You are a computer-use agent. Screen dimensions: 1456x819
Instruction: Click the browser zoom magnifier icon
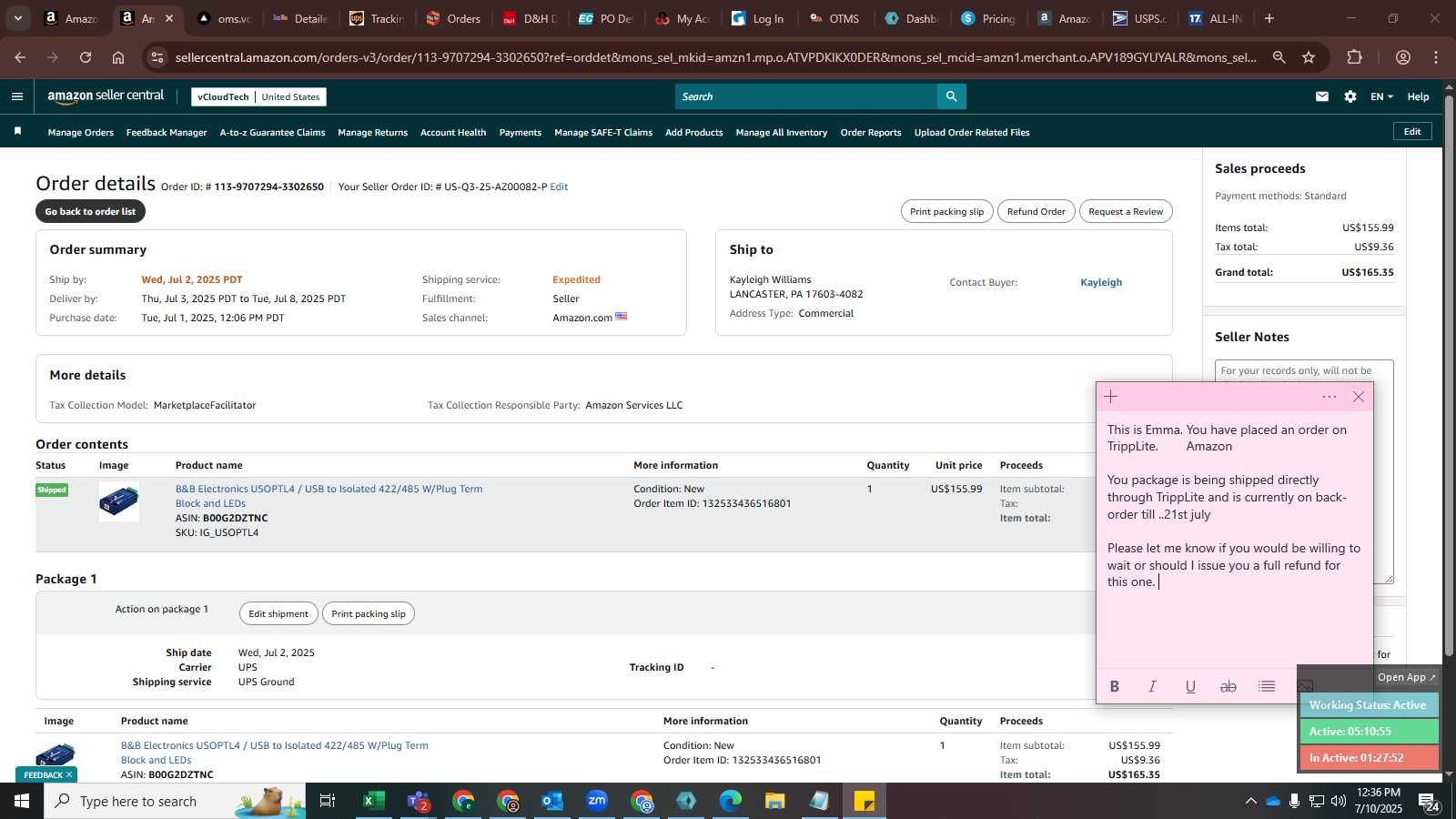pos(1279,57)
